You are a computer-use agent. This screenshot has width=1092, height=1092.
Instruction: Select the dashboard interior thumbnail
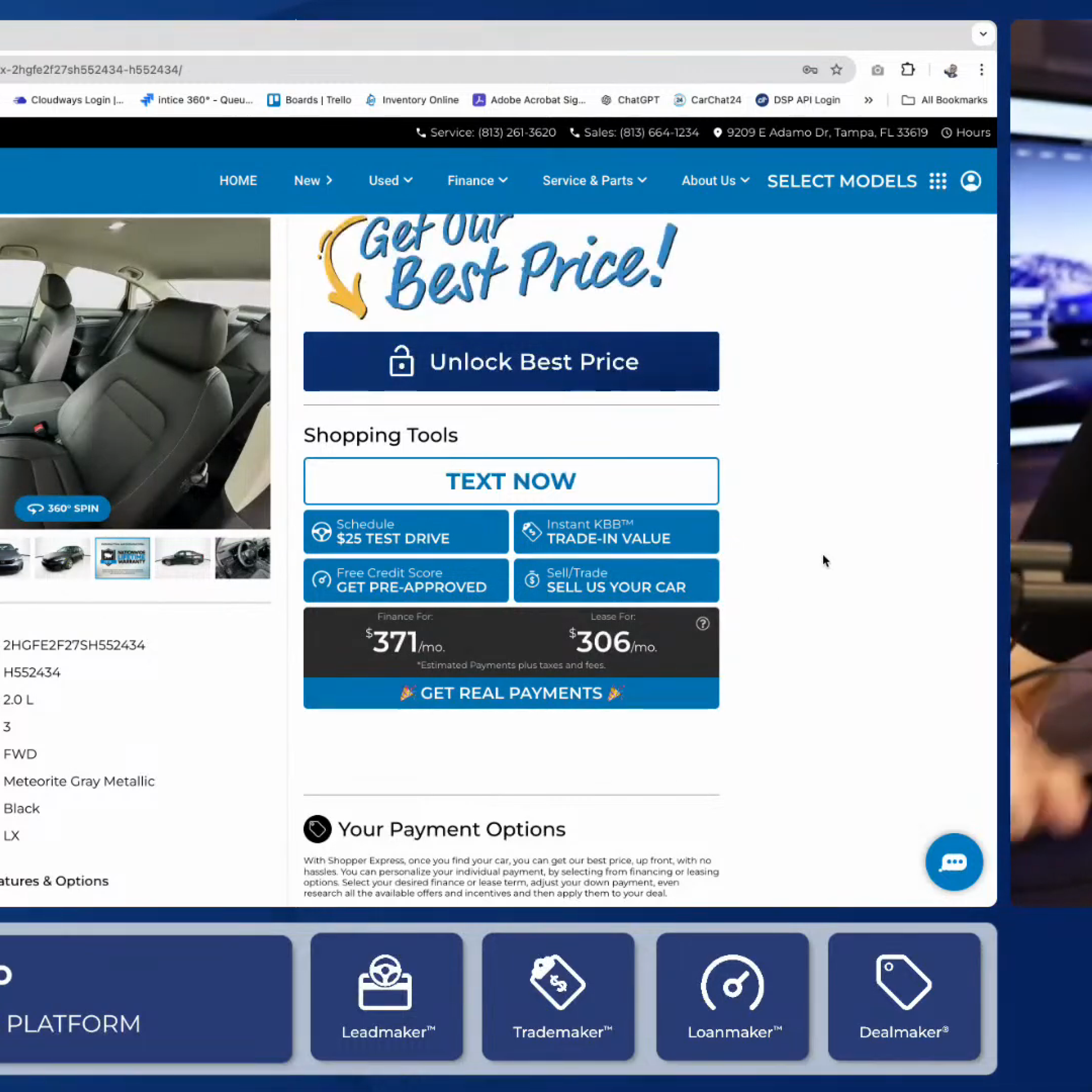pyautogui.click(x=243, y=558)
